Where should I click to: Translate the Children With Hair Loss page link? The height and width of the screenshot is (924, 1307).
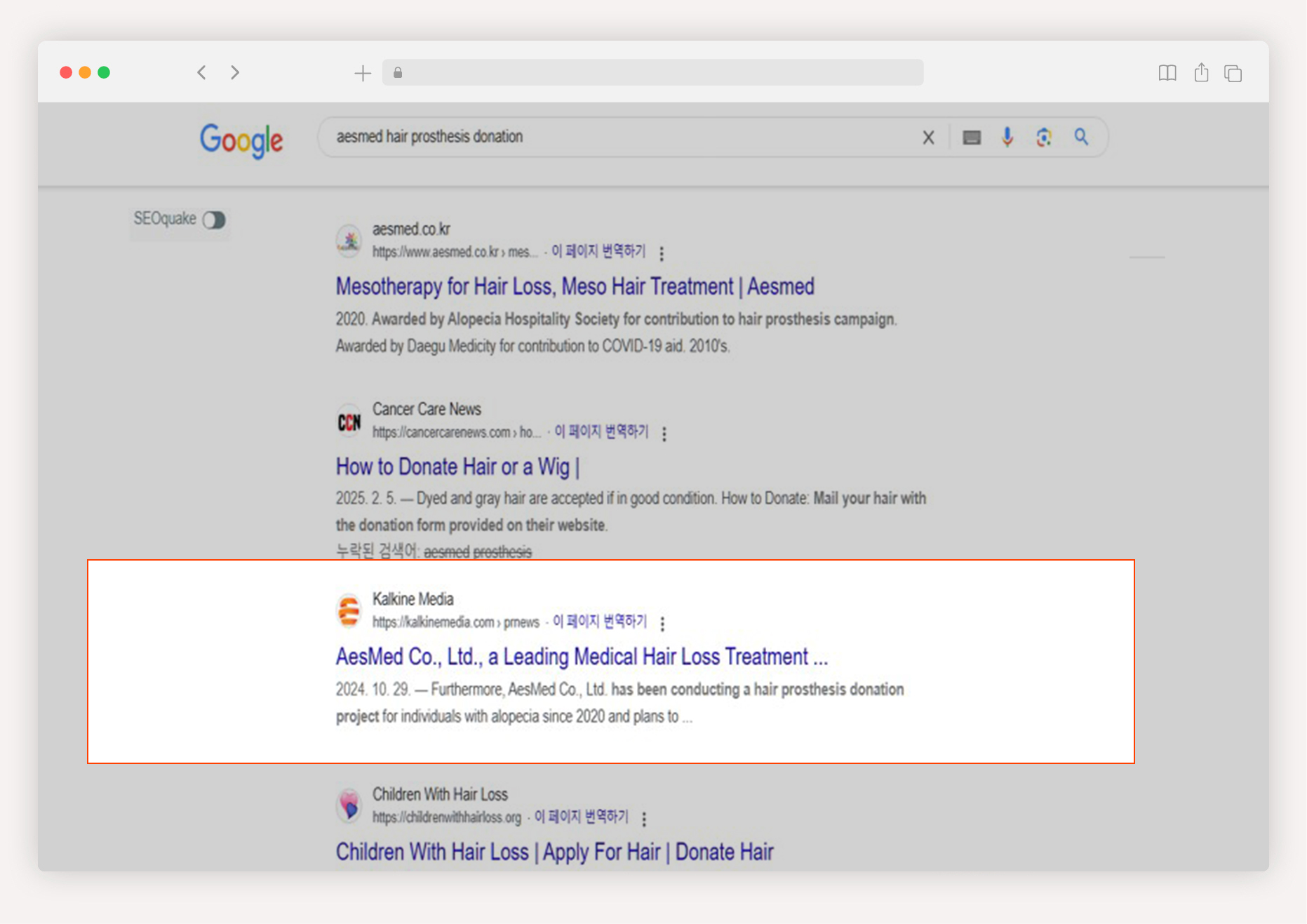tap(582, 817)
